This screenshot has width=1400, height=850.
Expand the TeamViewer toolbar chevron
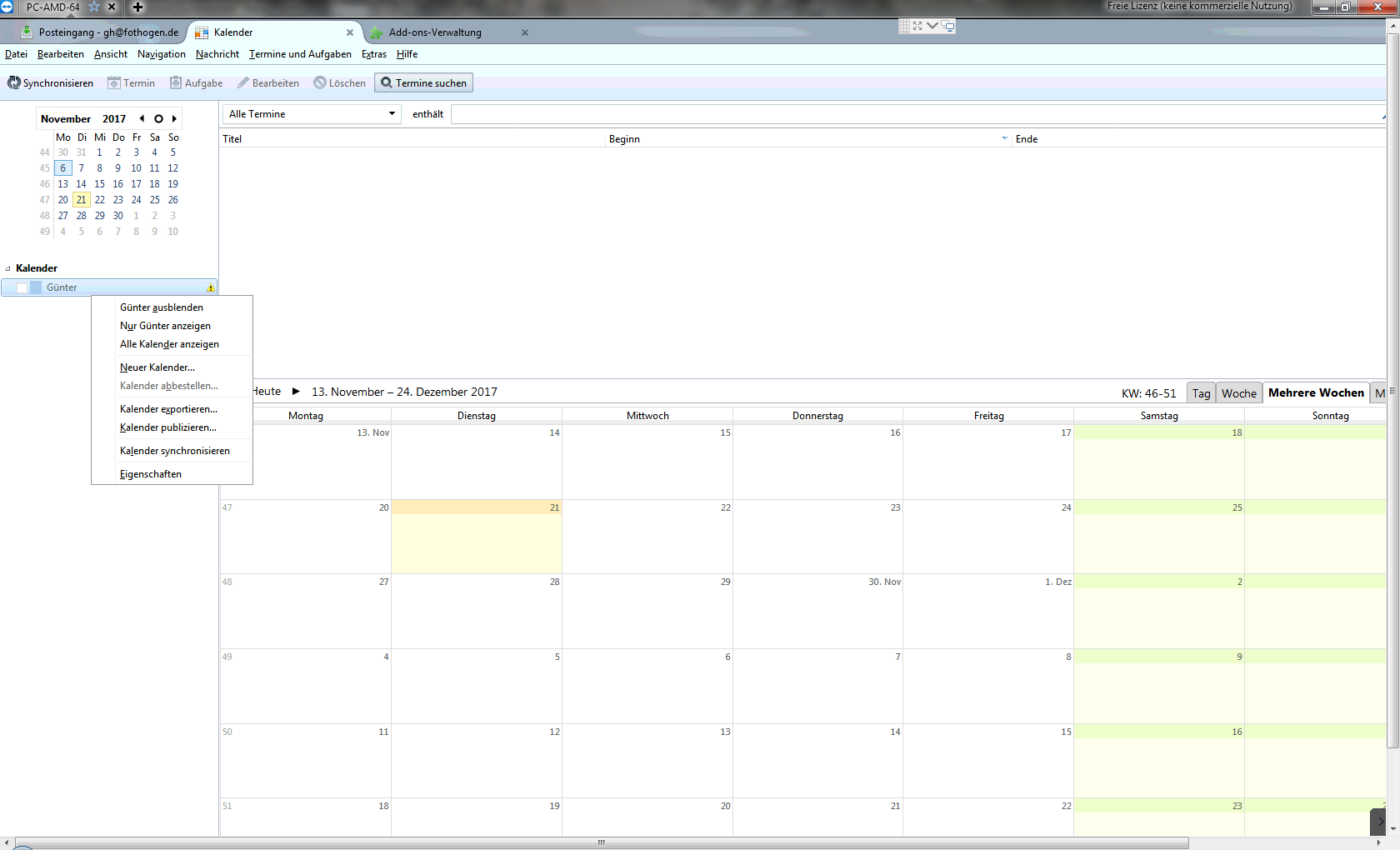click(x=932, y=26)
